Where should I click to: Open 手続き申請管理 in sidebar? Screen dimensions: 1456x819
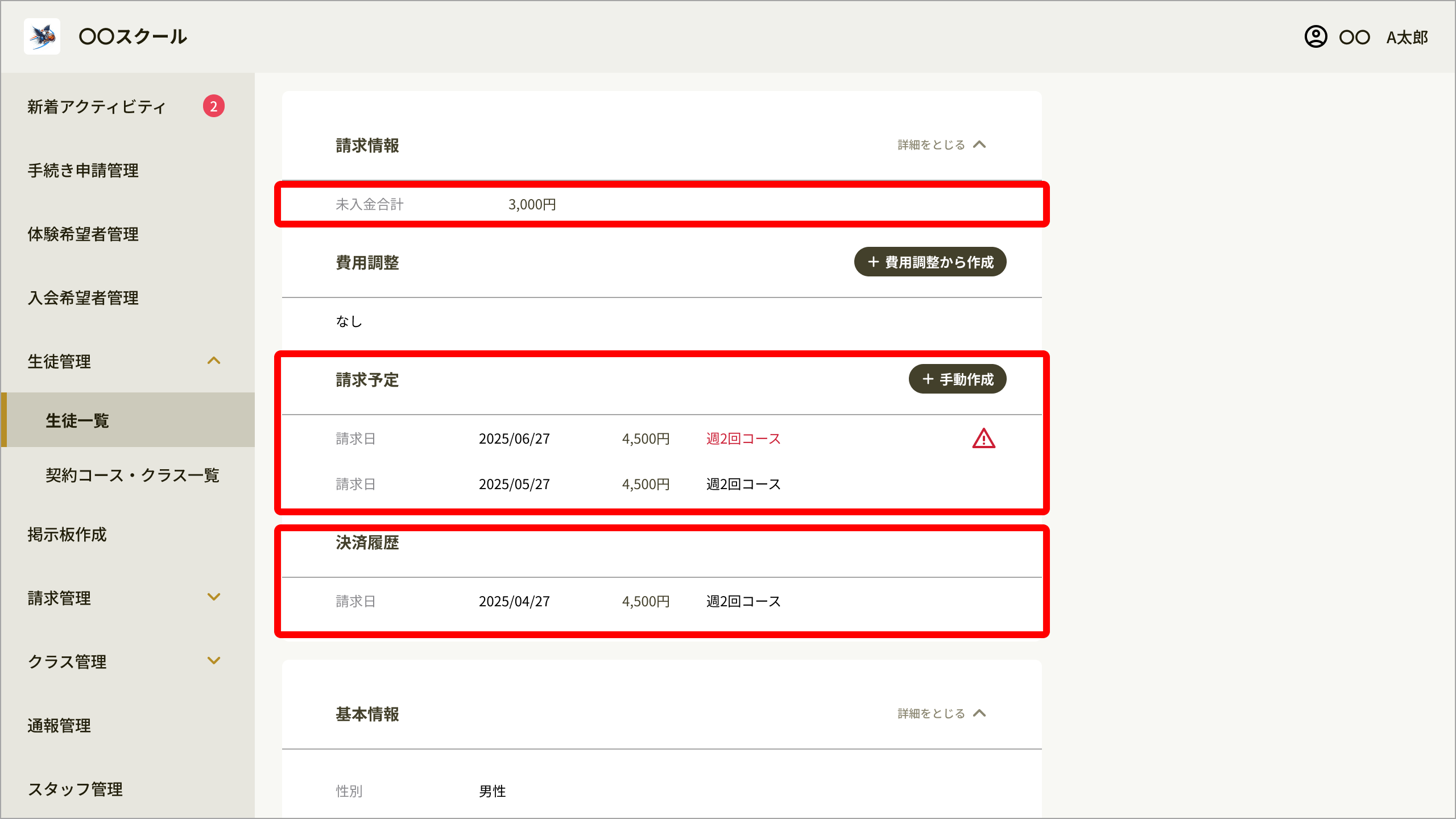coord(83,171)
